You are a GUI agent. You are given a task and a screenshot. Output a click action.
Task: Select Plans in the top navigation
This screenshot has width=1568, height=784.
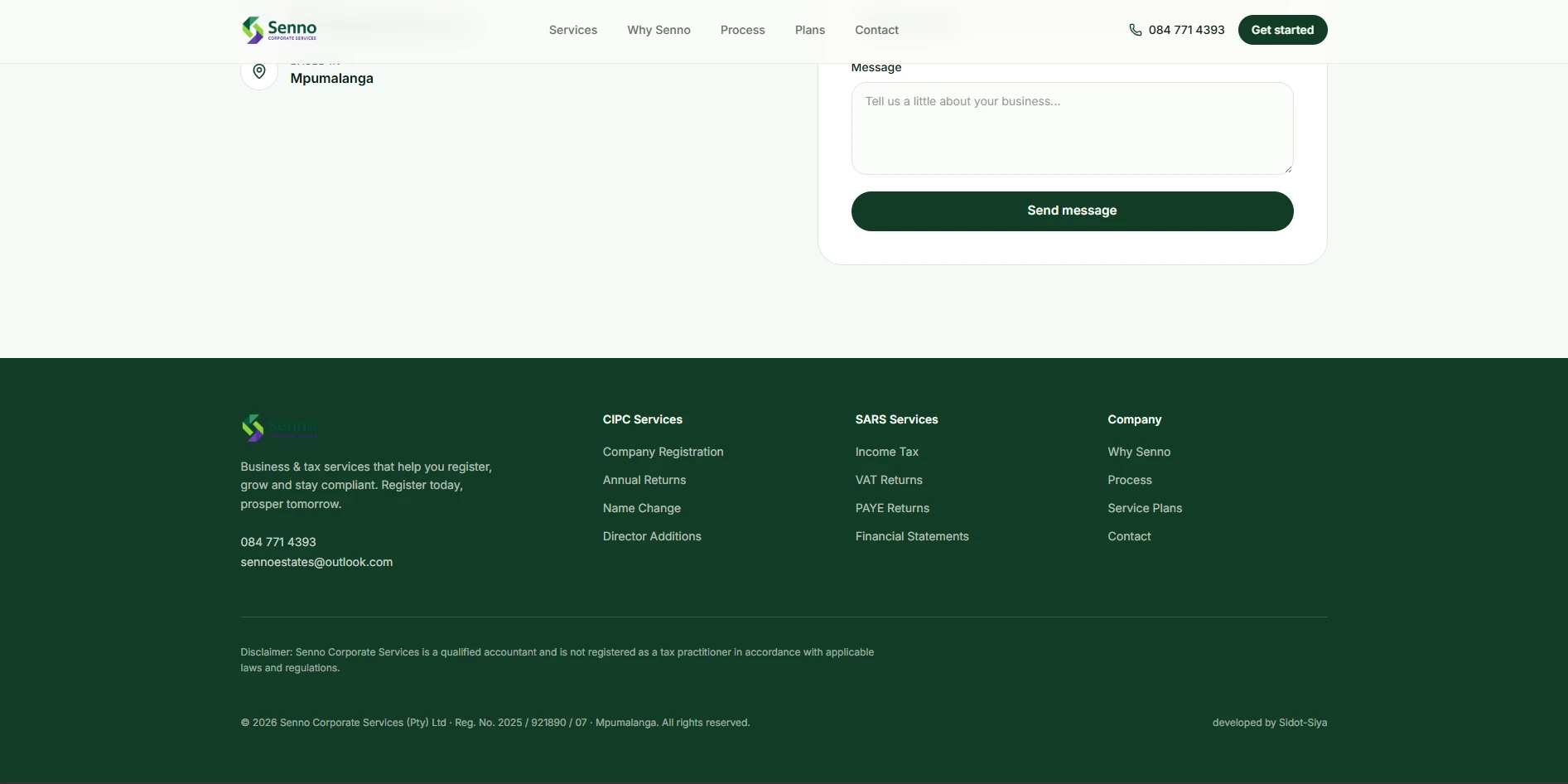coord(810,30)
